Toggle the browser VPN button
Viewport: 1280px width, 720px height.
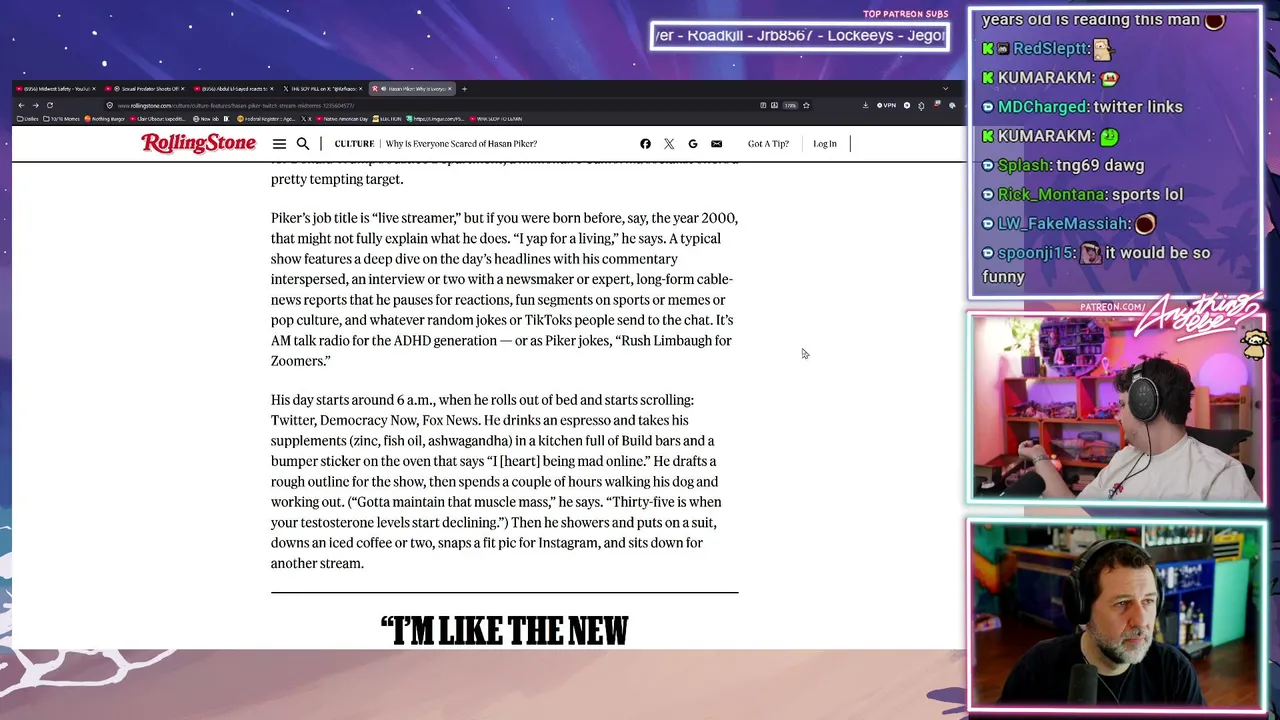(887, 105)
